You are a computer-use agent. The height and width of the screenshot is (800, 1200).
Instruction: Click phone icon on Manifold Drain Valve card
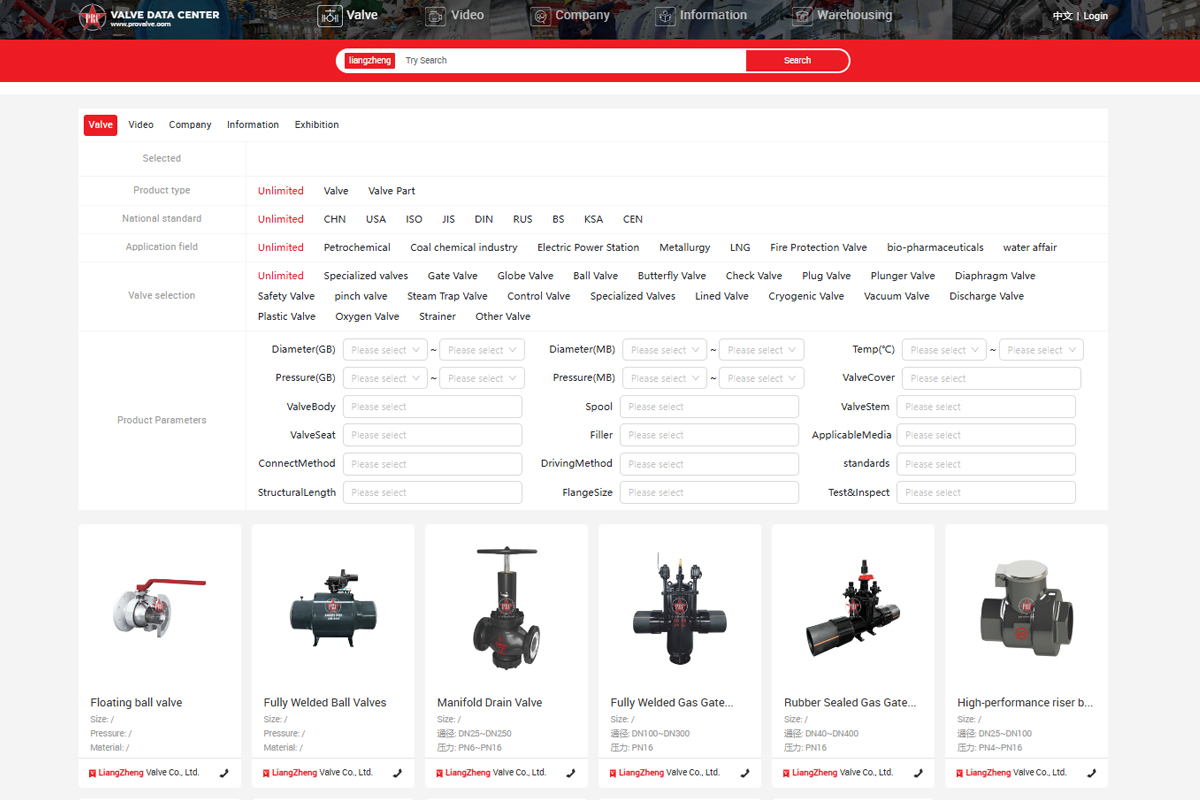click(571, 773)
